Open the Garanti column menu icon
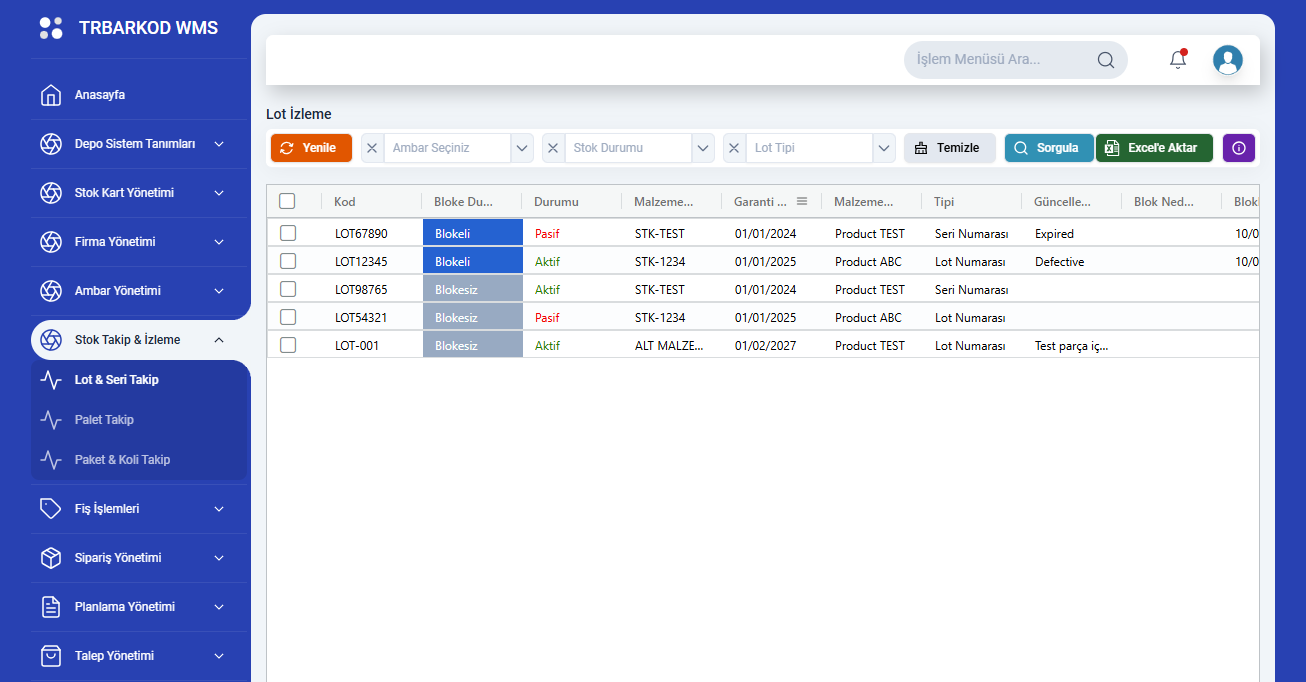Viewport: 1306px width, 682px height. [x=801, y=201]
